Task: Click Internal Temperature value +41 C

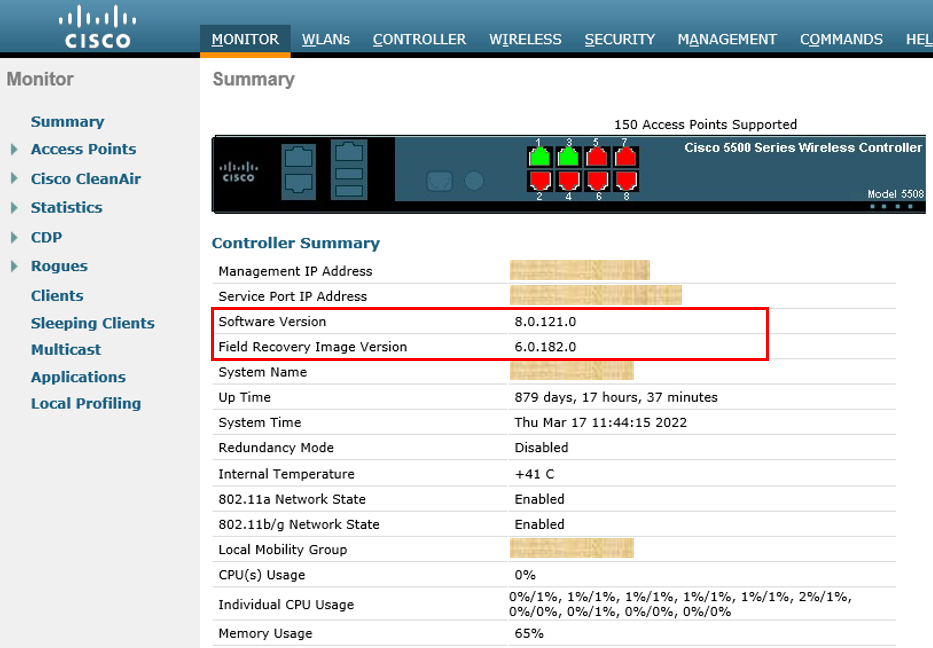Action: point(534,474)
